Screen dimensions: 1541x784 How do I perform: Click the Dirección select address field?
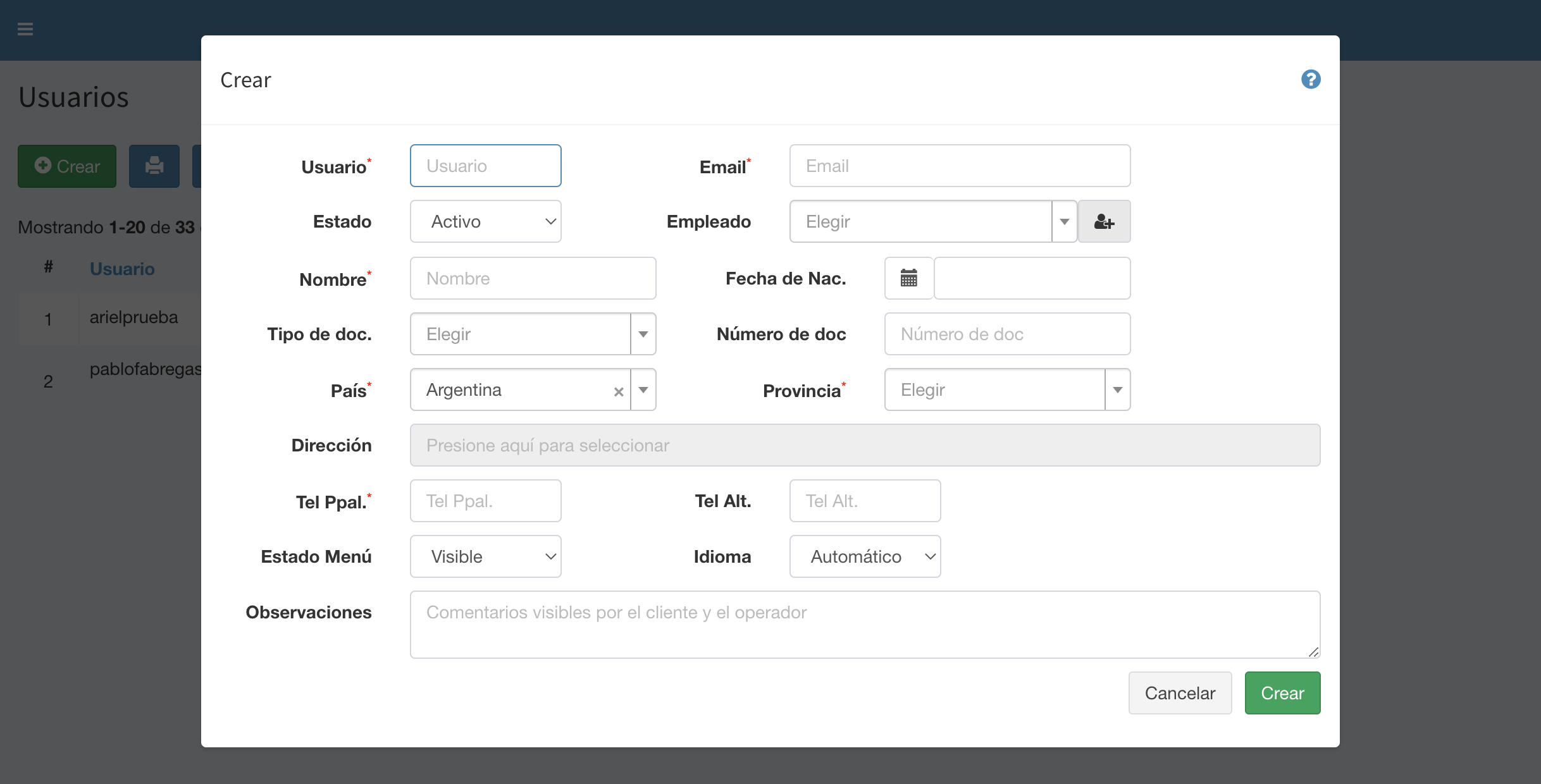tap(865, 446)
